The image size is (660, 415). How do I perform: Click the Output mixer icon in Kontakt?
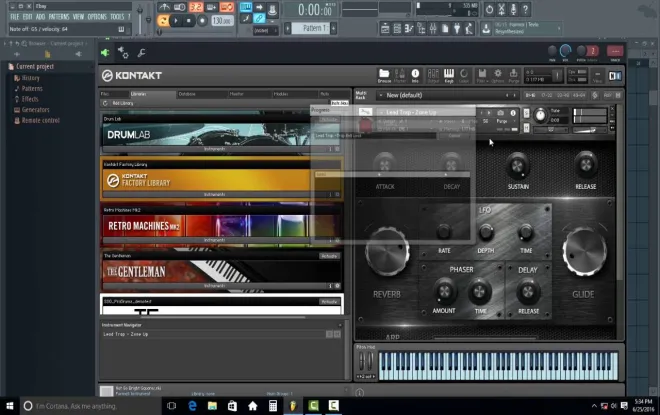[433, 75]
